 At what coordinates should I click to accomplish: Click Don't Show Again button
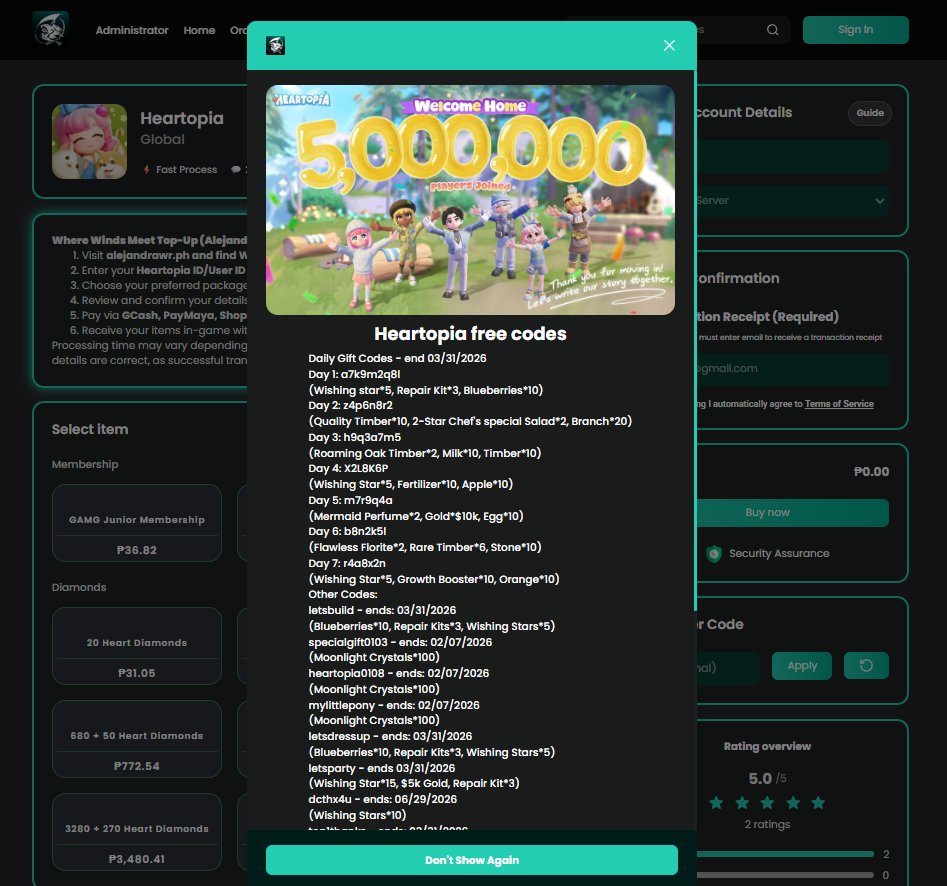coord(472,860)
